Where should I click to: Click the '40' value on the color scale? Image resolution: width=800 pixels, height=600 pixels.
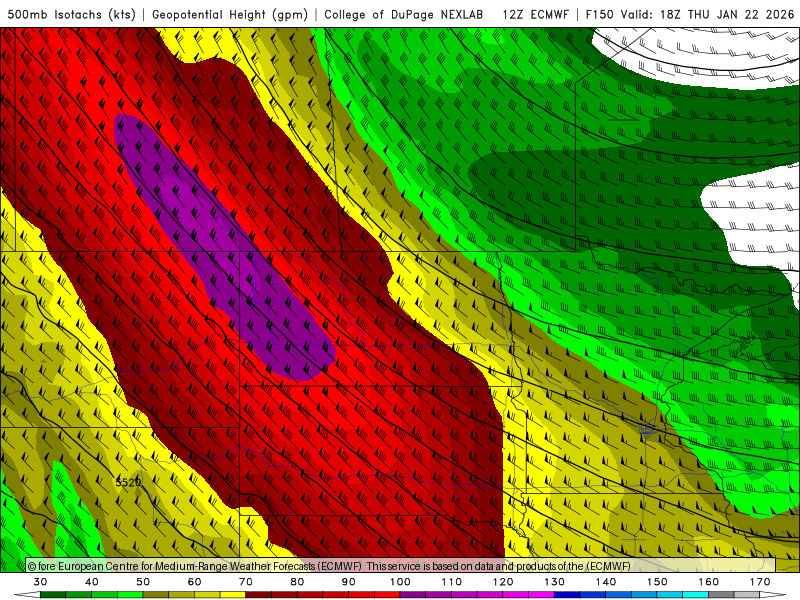(92, 582)
